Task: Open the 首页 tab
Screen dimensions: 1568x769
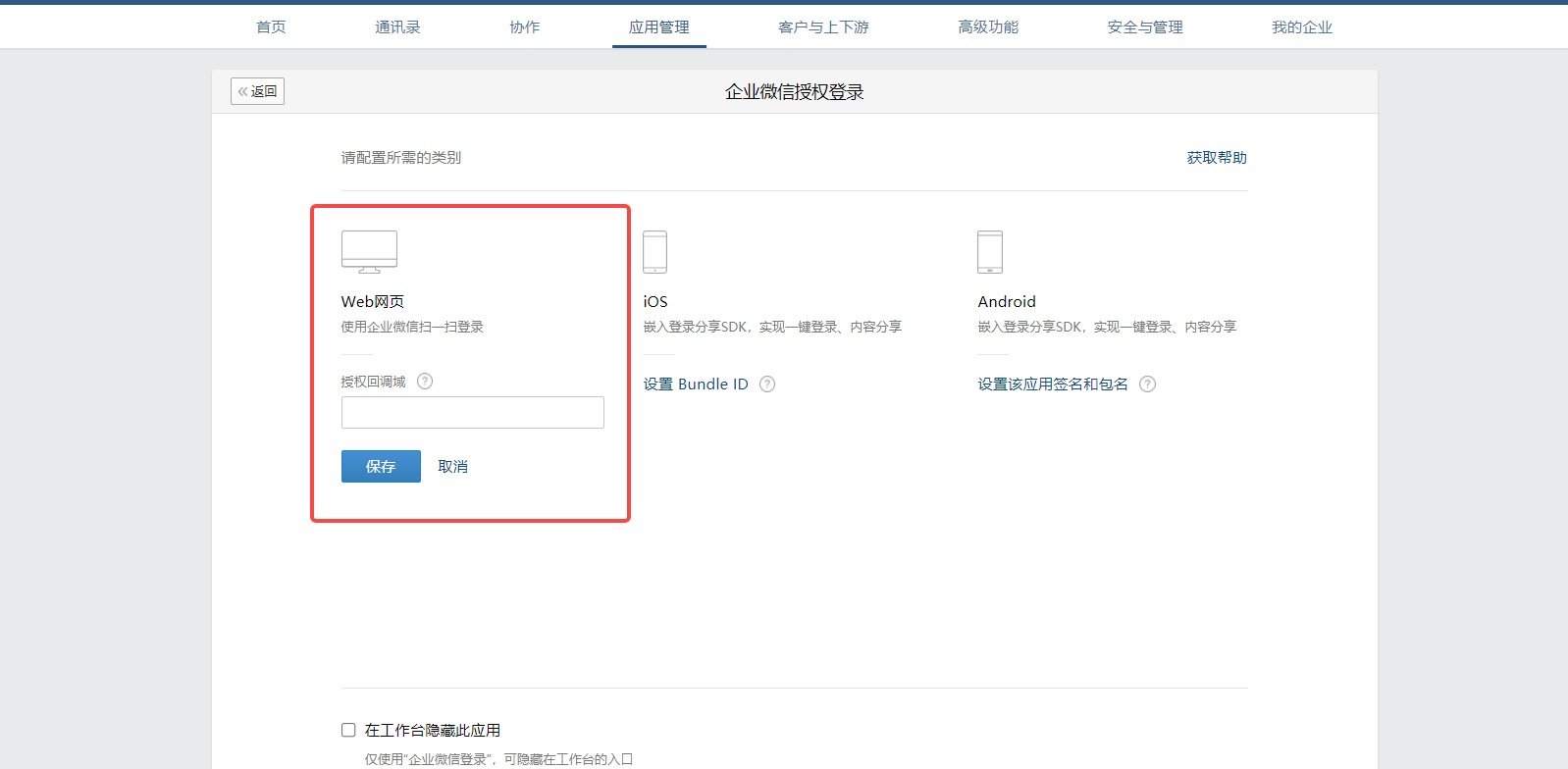Action: (271, 27)
